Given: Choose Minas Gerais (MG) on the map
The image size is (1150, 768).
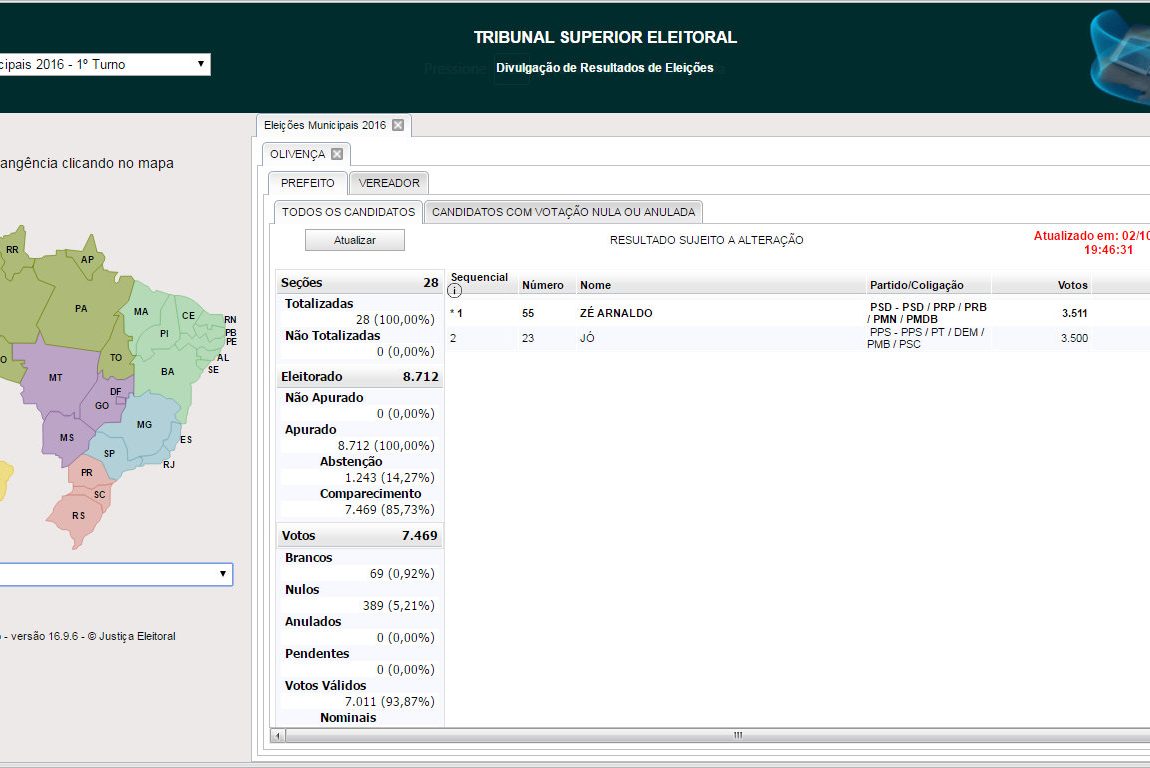Looking at the screenshot, I should coord(144,425).
